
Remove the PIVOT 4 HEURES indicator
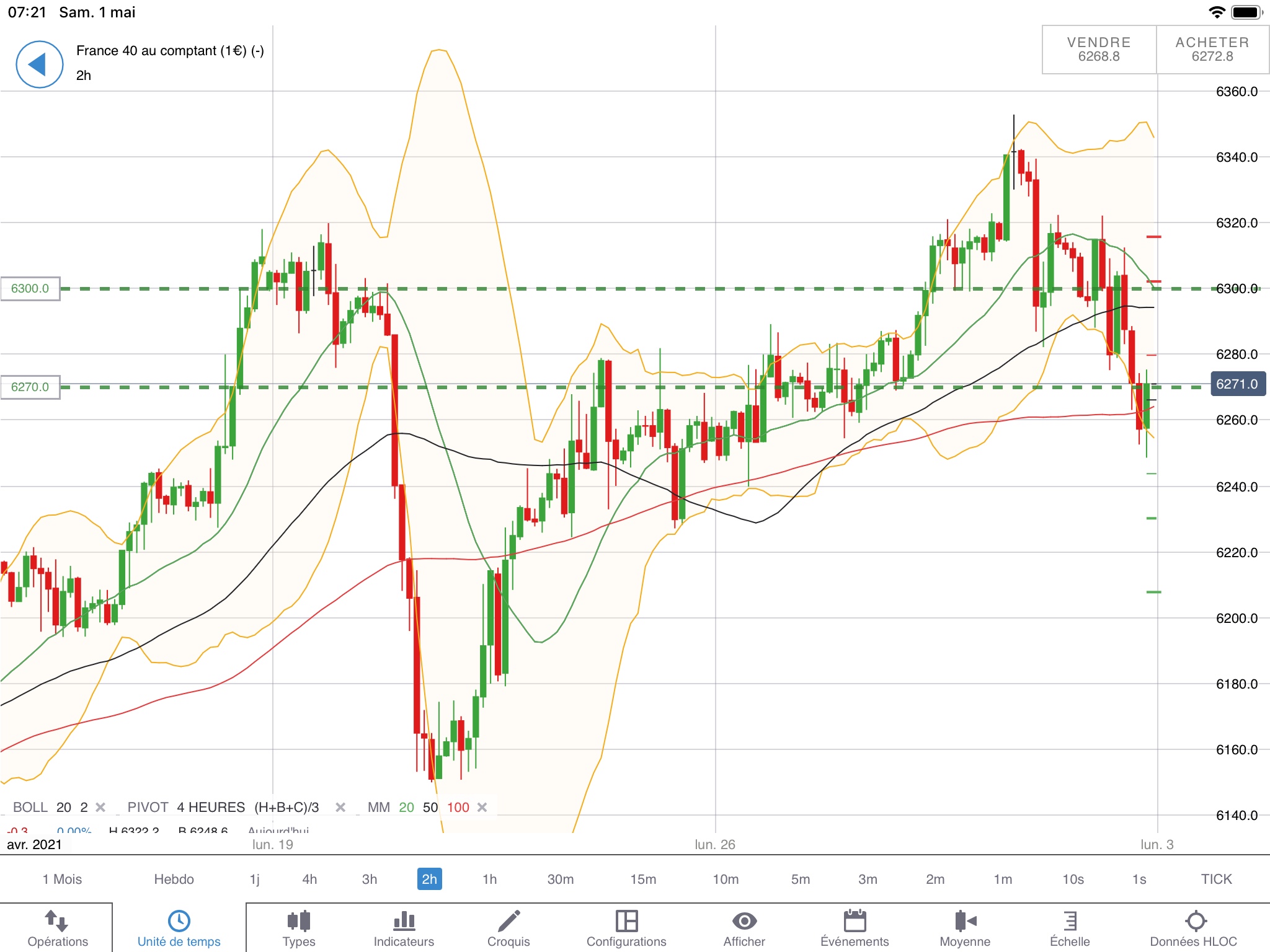[340, 807]
